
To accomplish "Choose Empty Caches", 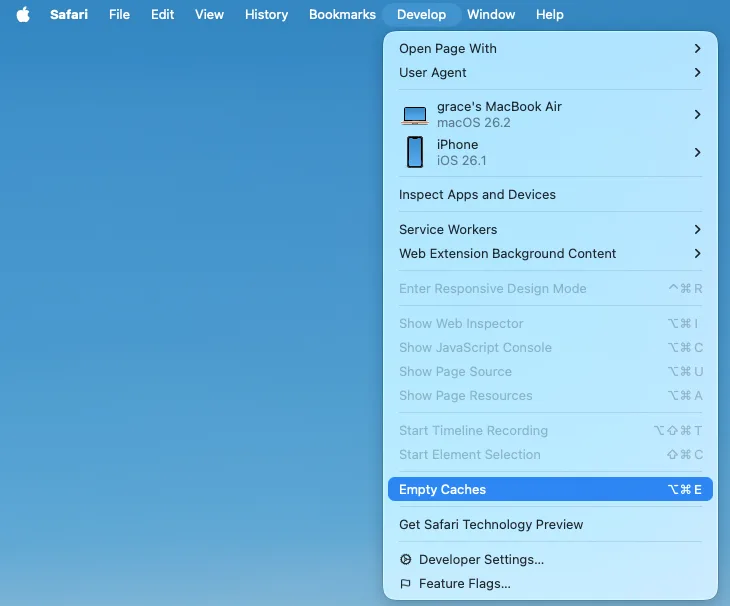I will click(x=550, y=489).
